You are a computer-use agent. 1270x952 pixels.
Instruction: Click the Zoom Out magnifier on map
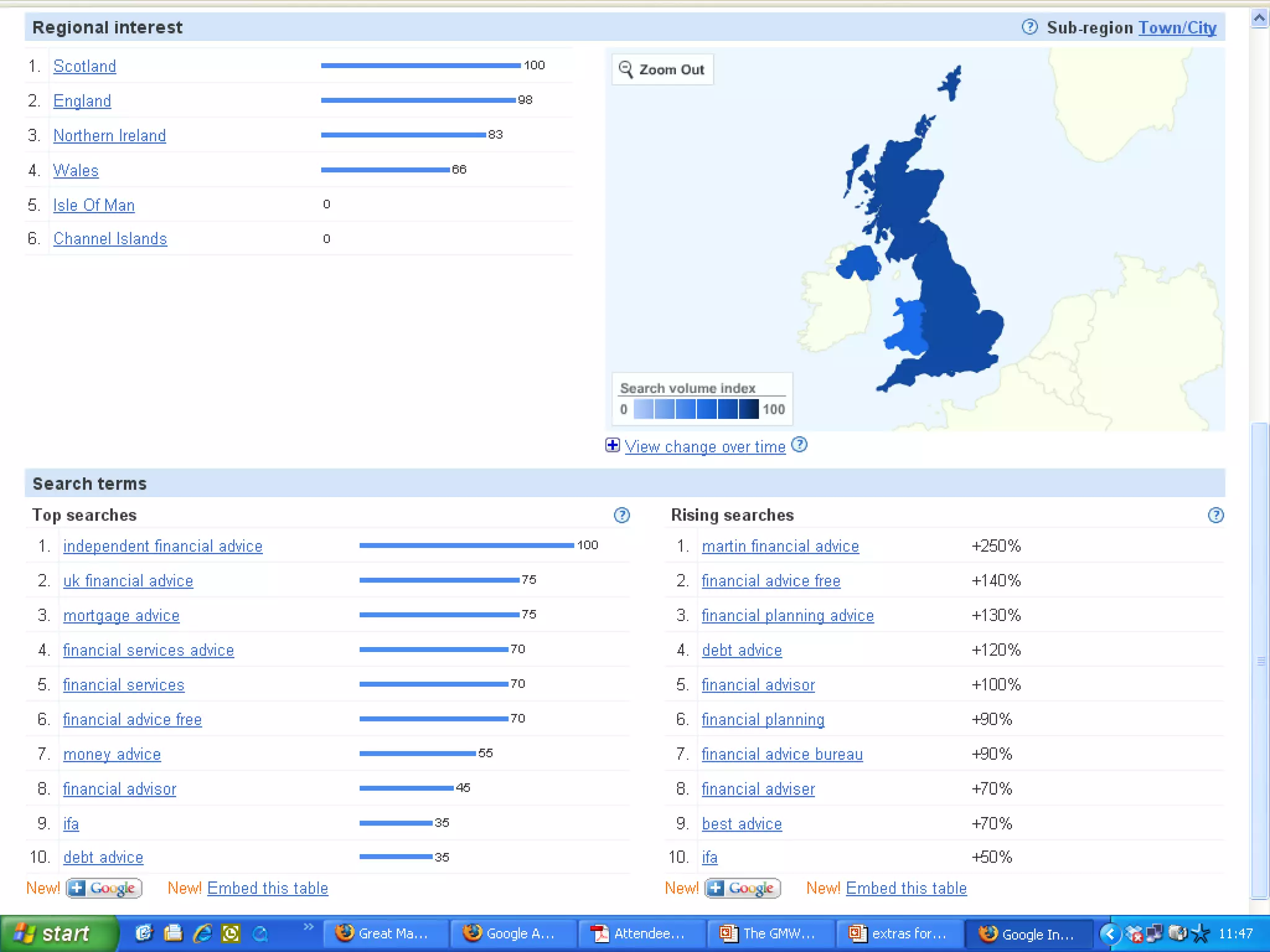coord(626,69)
